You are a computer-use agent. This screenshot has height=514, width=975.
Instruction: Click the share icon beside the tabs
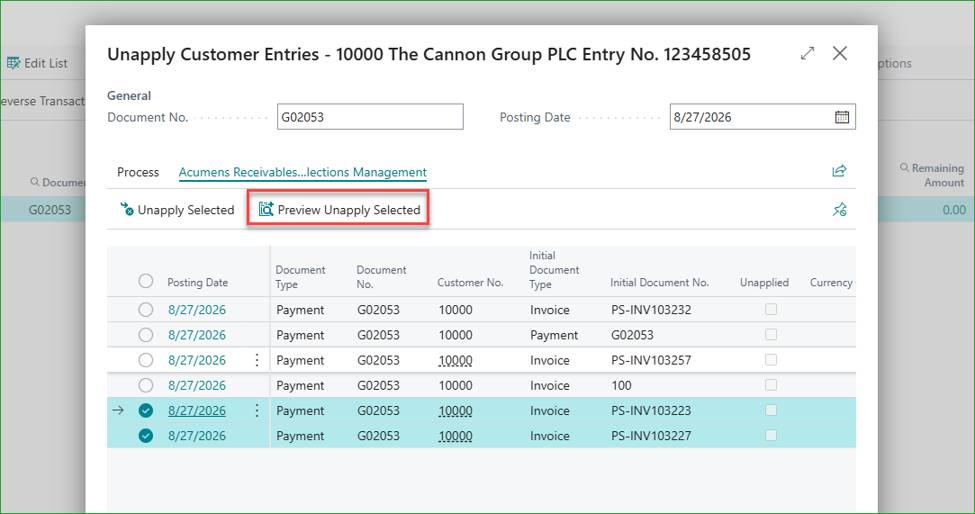click(x=839, y=171)
